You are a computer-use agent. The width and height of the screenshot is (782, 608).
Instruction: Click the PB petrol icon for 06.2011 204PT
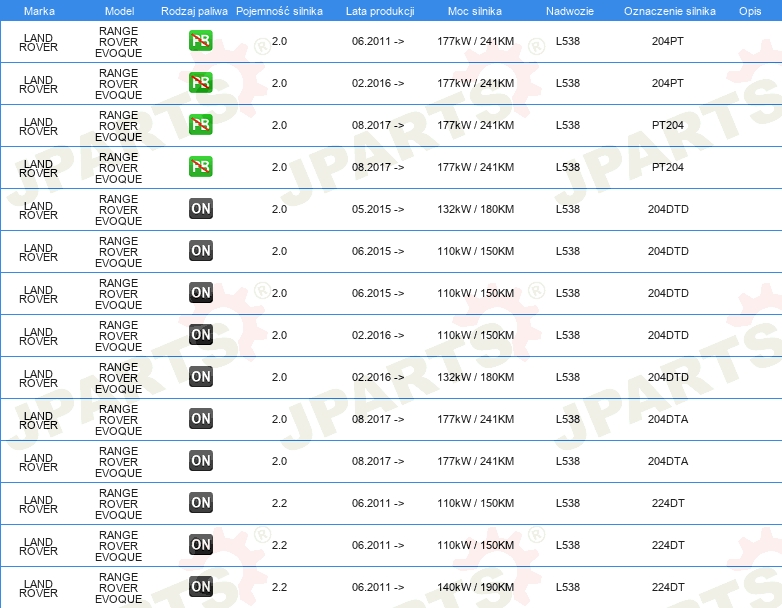(x=200, y=41)
